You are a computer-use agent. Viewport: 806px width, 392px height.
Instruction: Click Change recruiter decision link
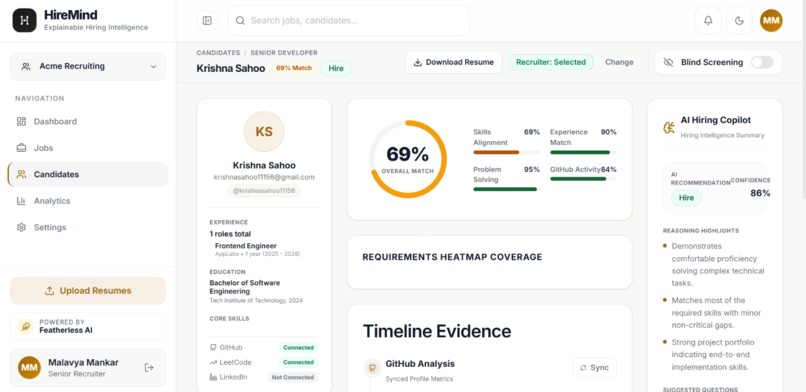(x=619, y=62)
